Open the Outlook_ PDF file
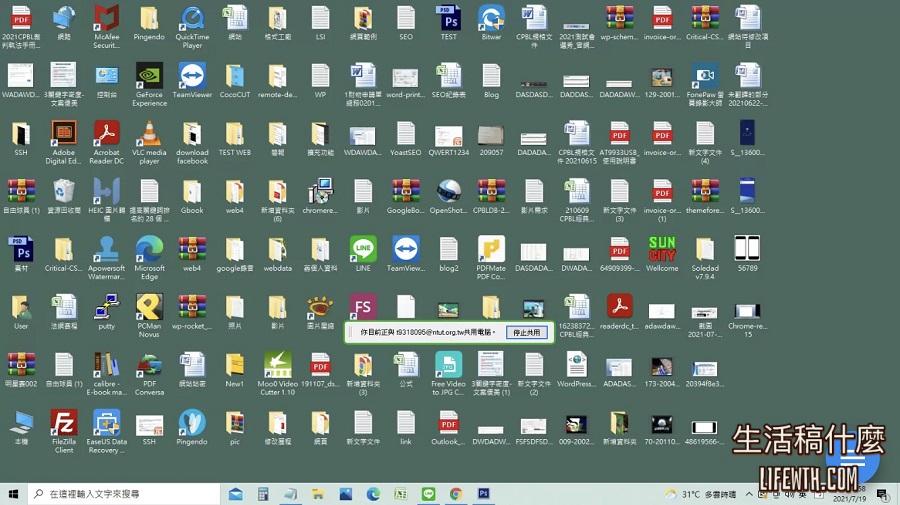 click(449, 428)
